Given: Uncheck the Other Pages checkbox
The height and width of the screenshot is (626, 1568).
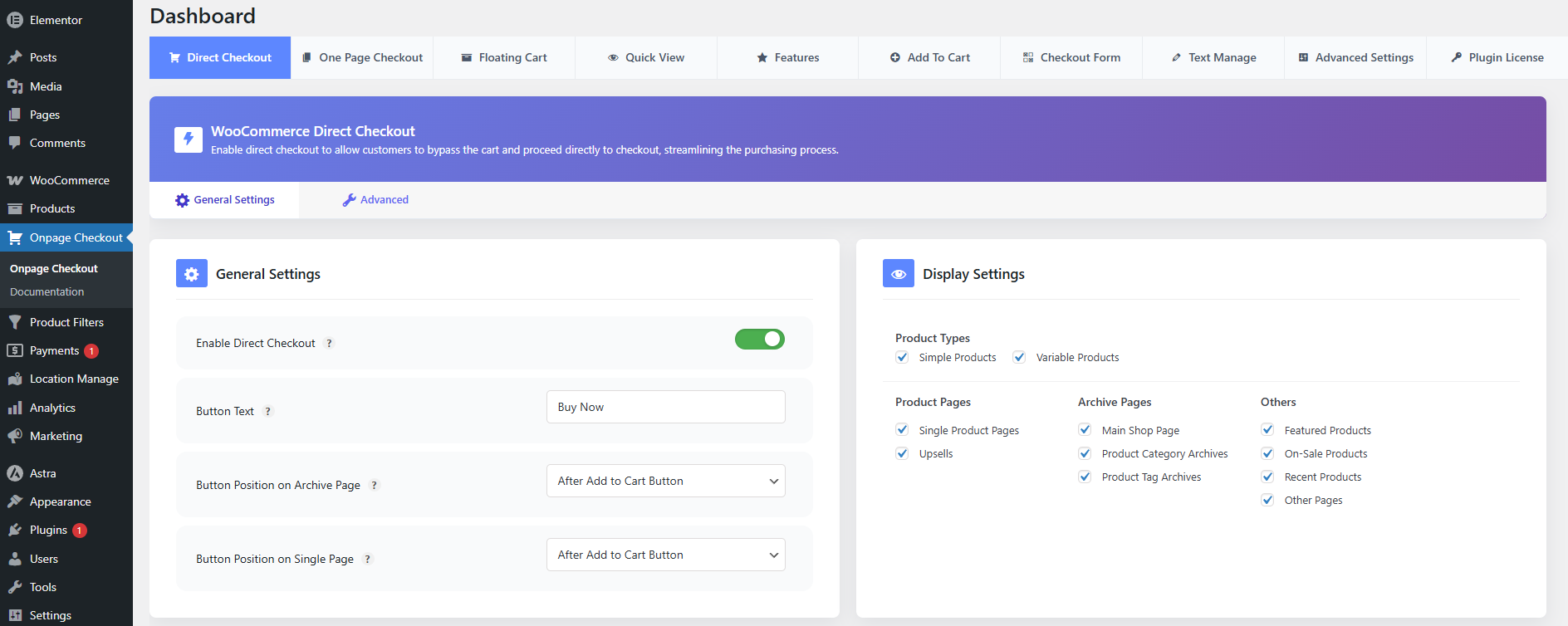Looking at the screenshot, I should click(1267, 500).
